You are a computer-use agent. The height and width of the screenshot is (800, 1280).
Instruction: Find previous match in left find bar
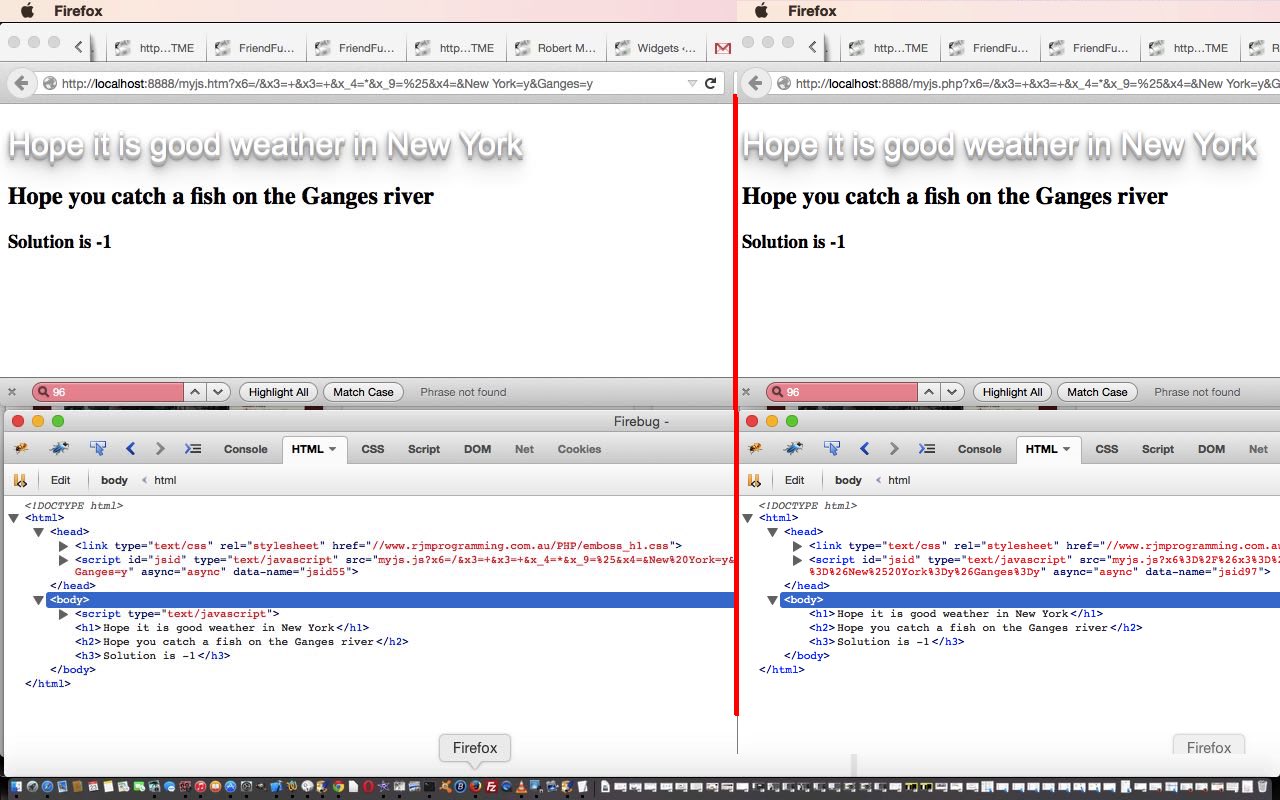tap(196, 392)
